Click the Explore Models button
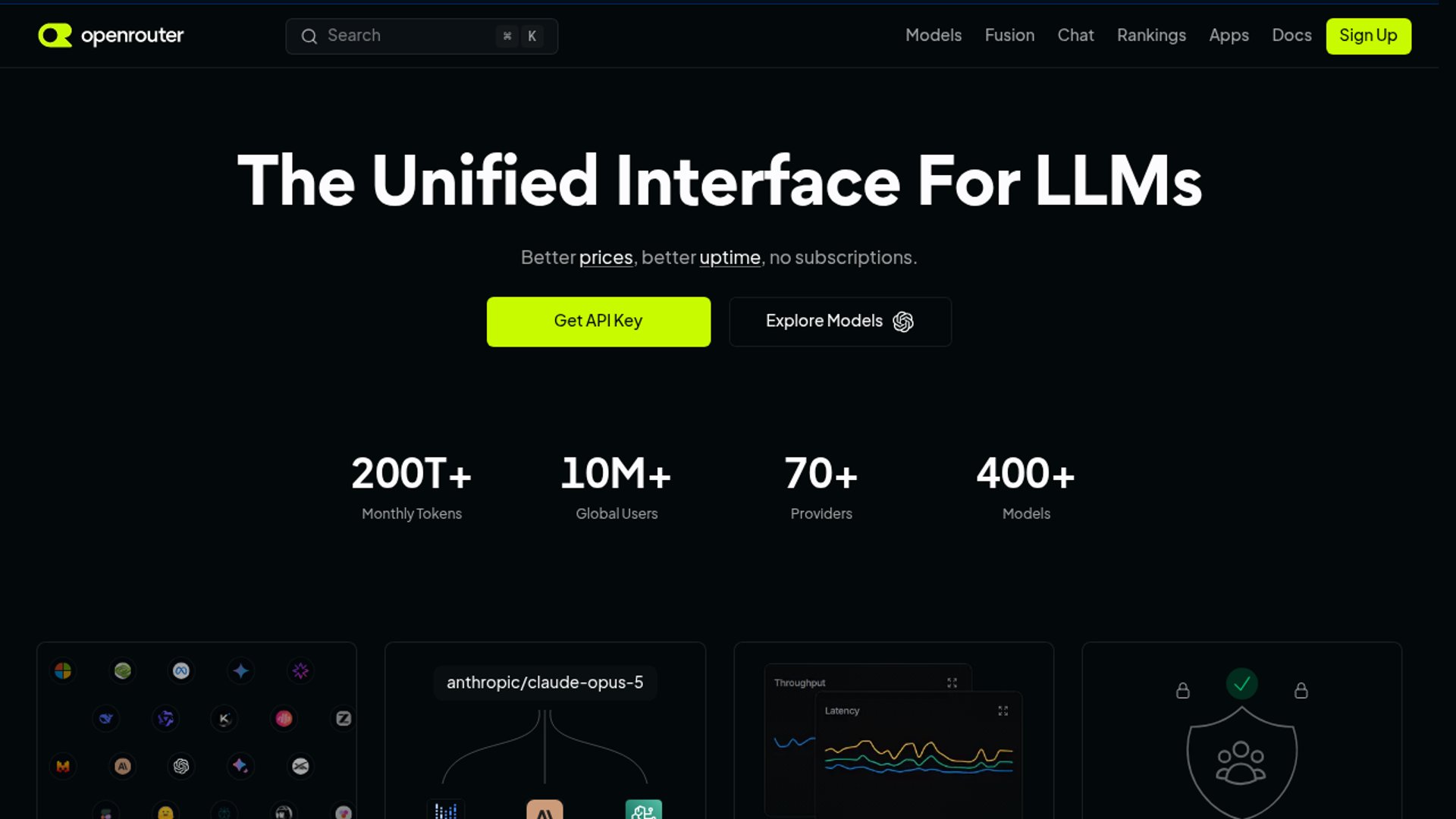This screenshot has height=819, width=1456. click(840, 322)
